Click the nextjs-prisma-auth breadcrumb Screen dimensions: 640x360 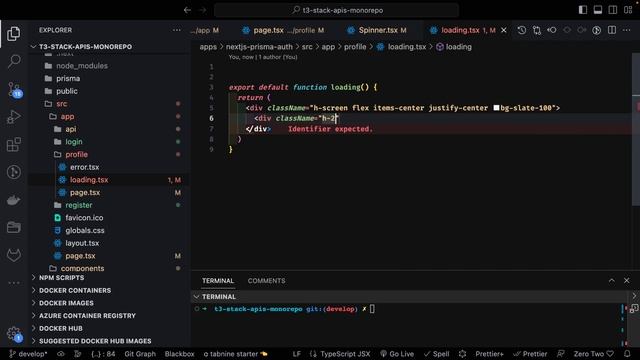tap(259, 47)
